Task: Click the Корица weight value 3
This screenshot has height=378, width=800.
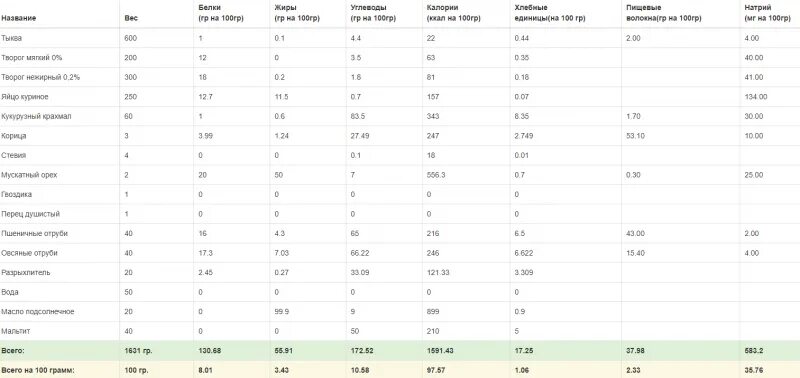Action: point(127,136)
